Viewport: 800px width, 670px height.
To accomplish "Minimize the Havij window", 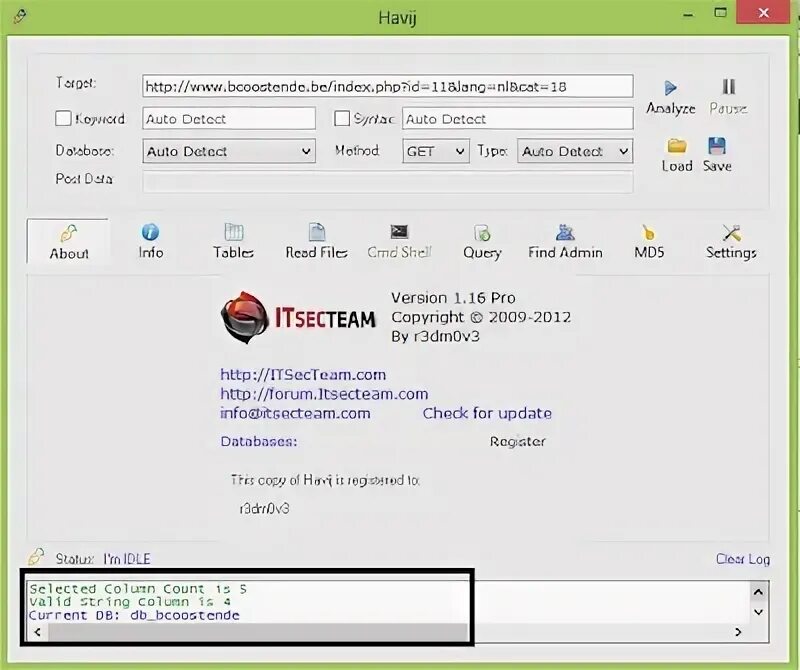I will pyautogui.click(x=688, y=13).
